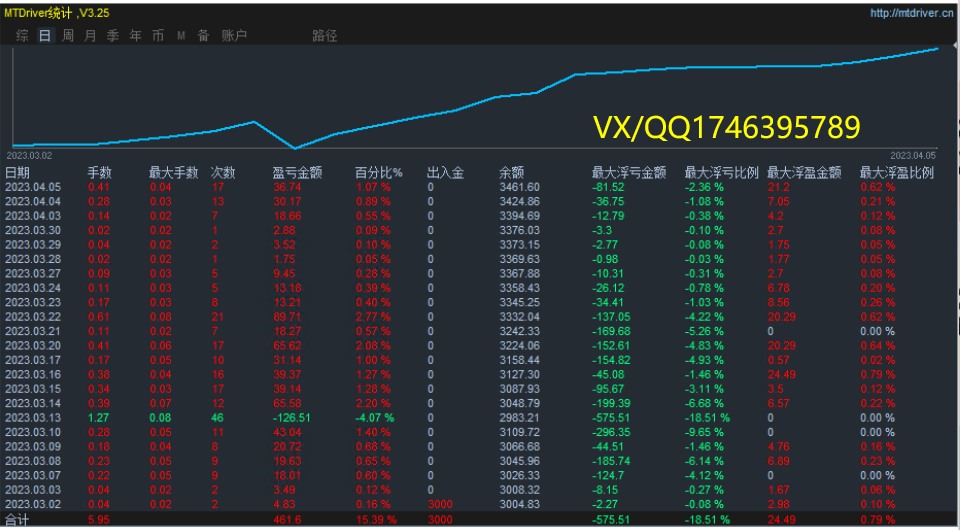
Task: Open the 币 currency tab
Action: [158, 36]
